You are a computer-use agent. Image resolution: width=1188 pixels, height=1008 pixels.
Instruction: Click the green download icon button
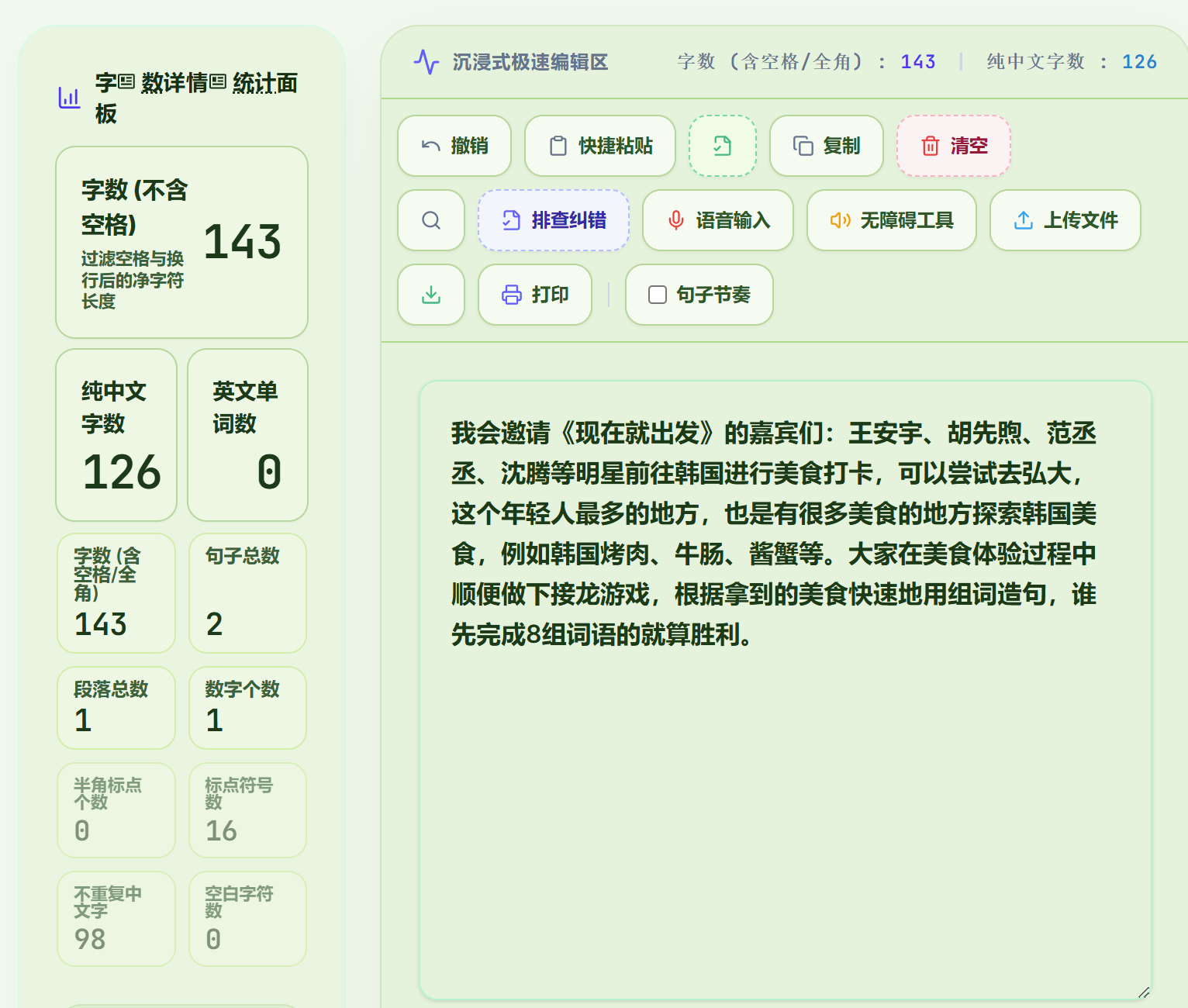(431, 295)
